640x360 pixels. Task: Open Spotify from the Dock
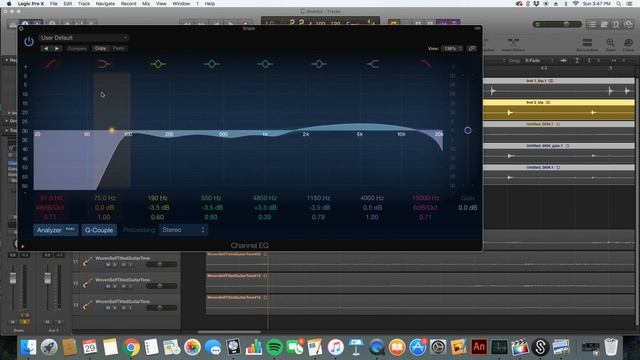pyautogui.click(x=274, y=347)
